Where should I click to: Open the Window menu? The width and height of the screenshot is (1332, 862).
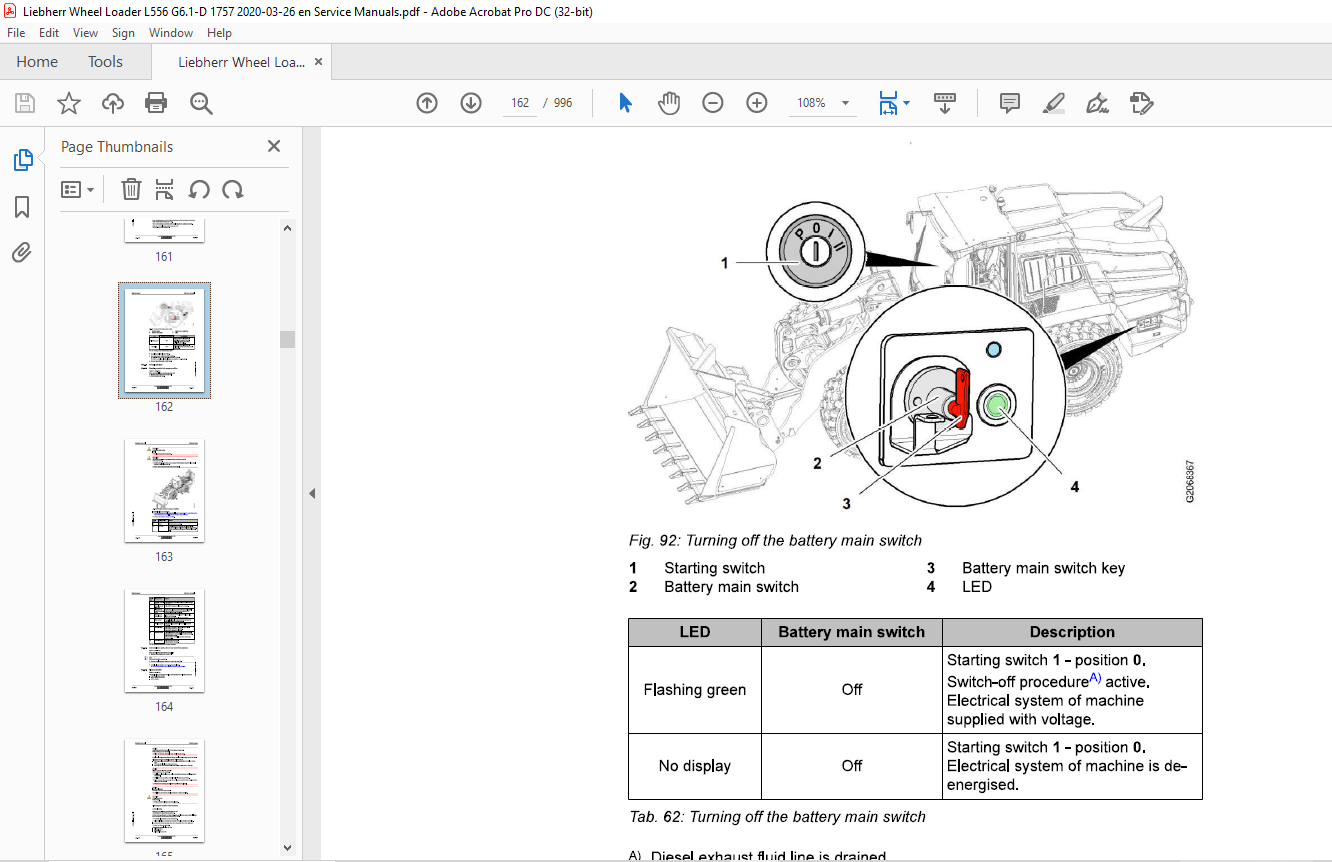(x=171, y=33)
